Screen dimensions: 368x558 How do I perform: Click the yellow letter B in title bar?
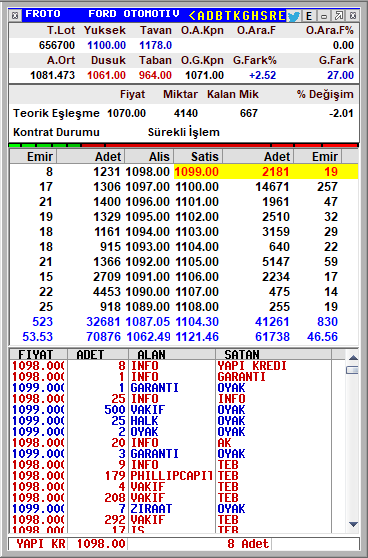(x=219, y=16)
